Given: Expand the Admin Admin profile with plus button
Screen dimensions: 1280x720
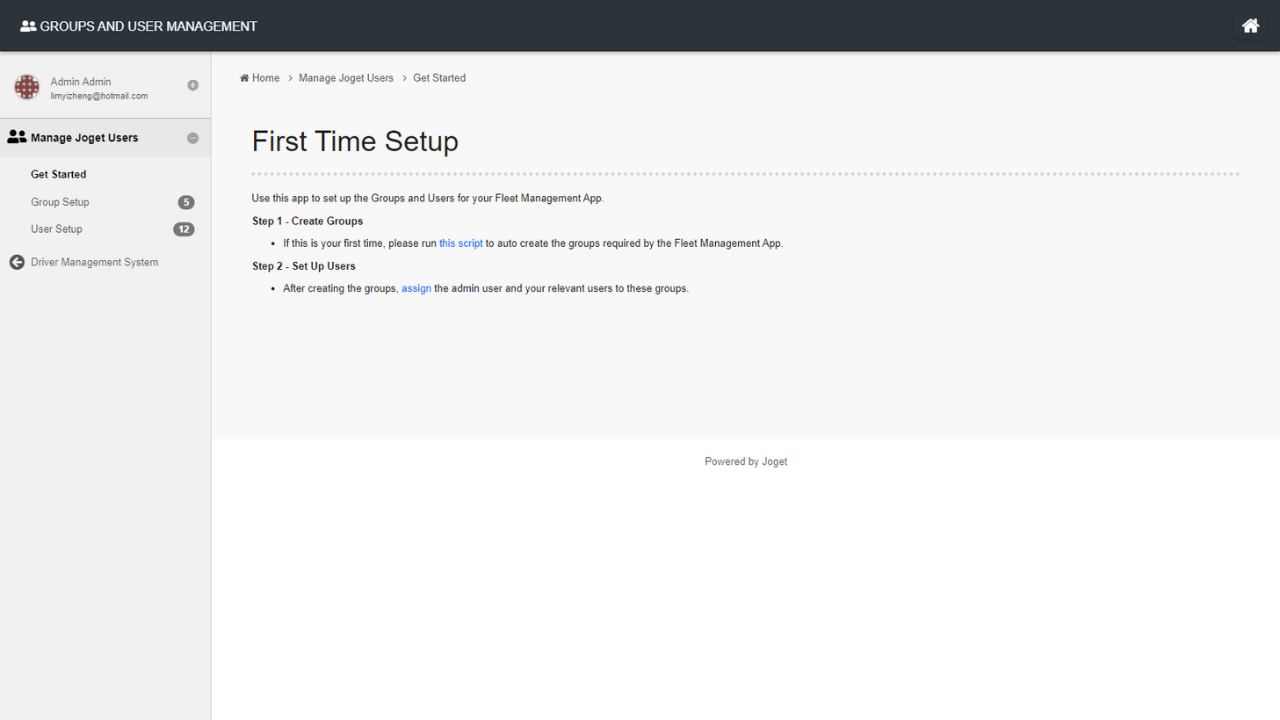Looking at the screenshot, I should coord(193,86).
